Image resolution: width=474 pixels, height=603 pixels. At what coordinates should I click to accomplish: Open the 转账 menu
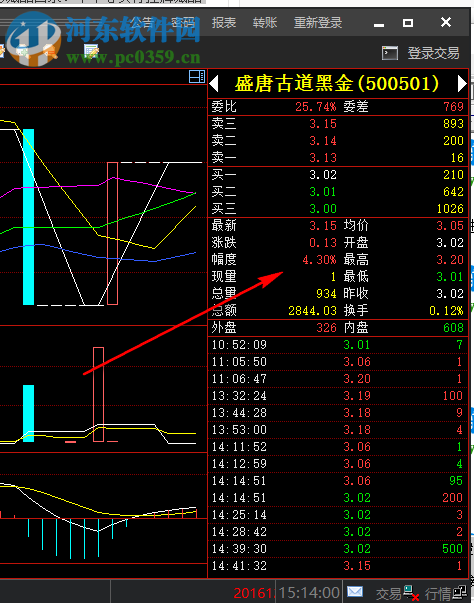point(265,23)
